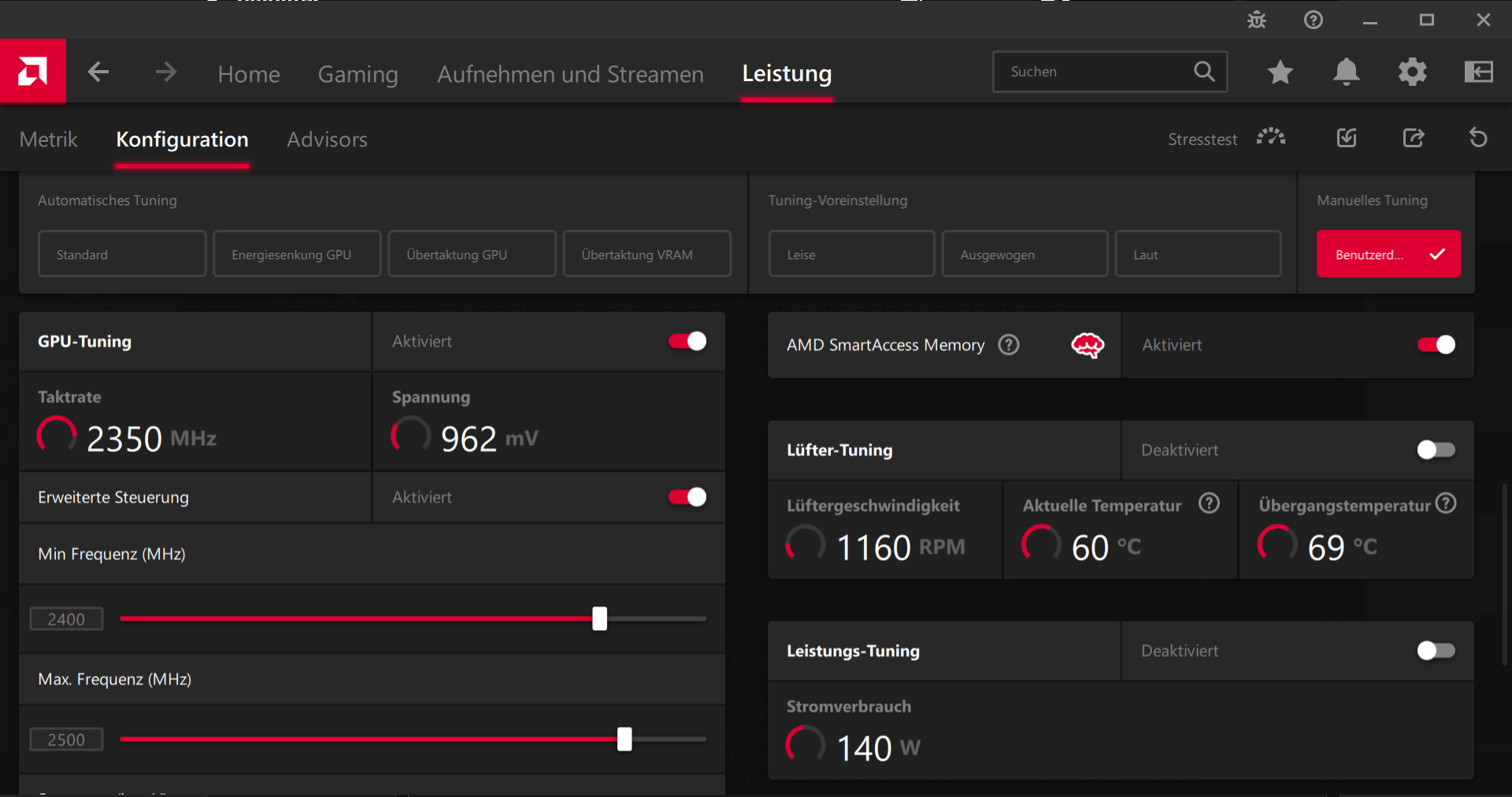Click the Lüfter-Tuning heading

839,450
